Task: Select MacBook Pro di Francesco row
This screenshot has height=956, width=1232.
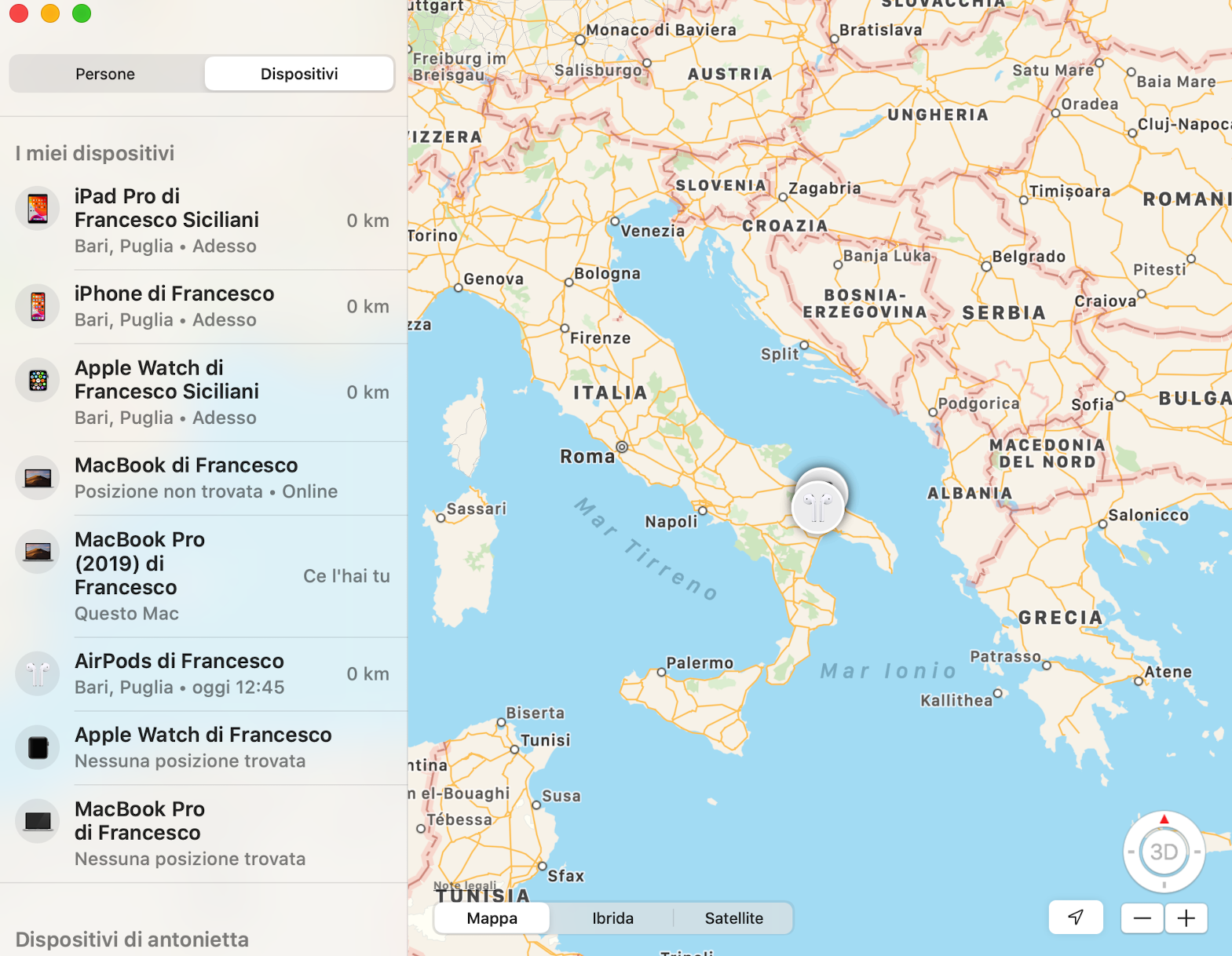Action: 203,834
